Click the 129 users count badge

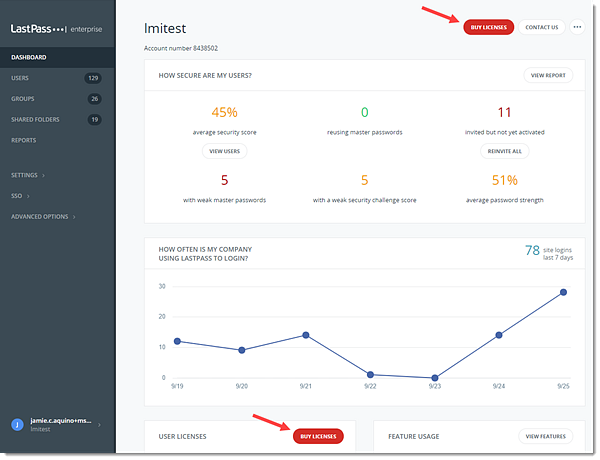(x=93, y=78)
